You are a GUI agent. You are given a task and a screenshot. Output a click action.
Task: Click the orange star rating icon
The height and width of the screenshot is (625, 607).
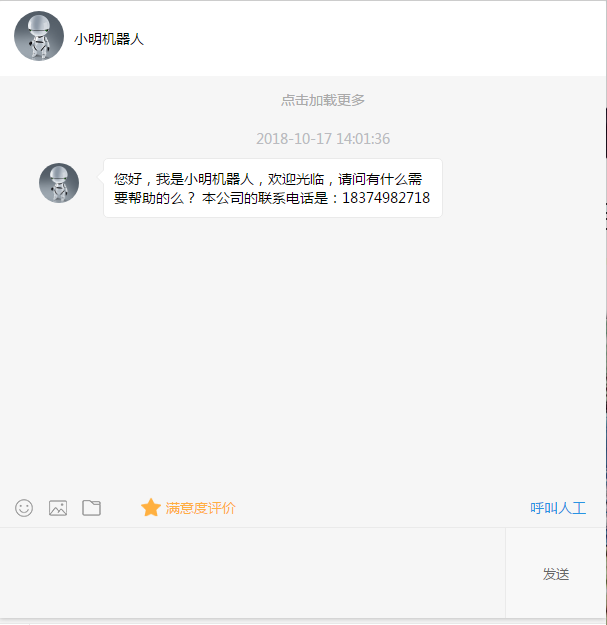(151, 508)
